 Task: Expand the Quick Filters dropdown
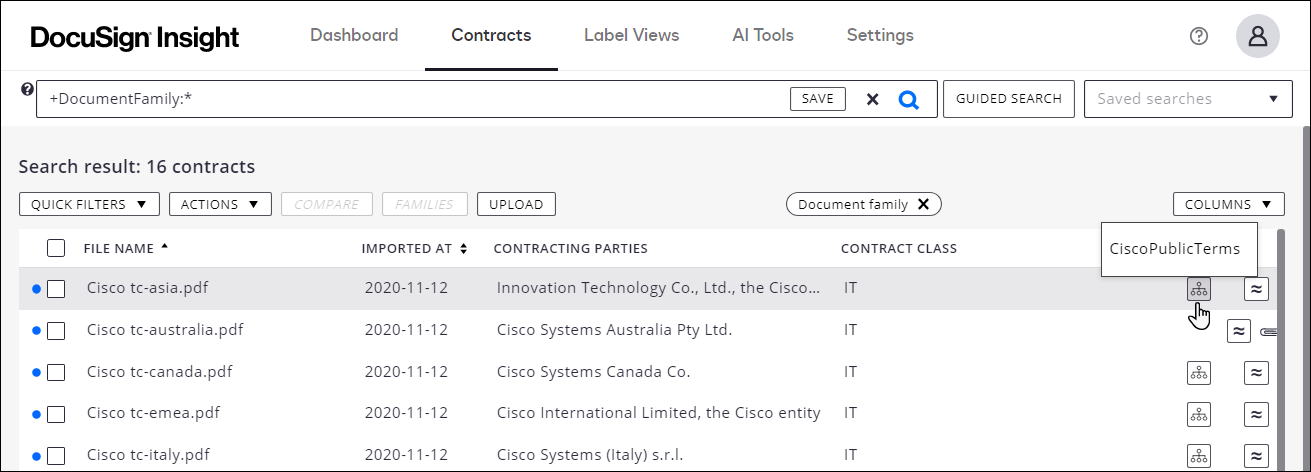pos(89,204)
